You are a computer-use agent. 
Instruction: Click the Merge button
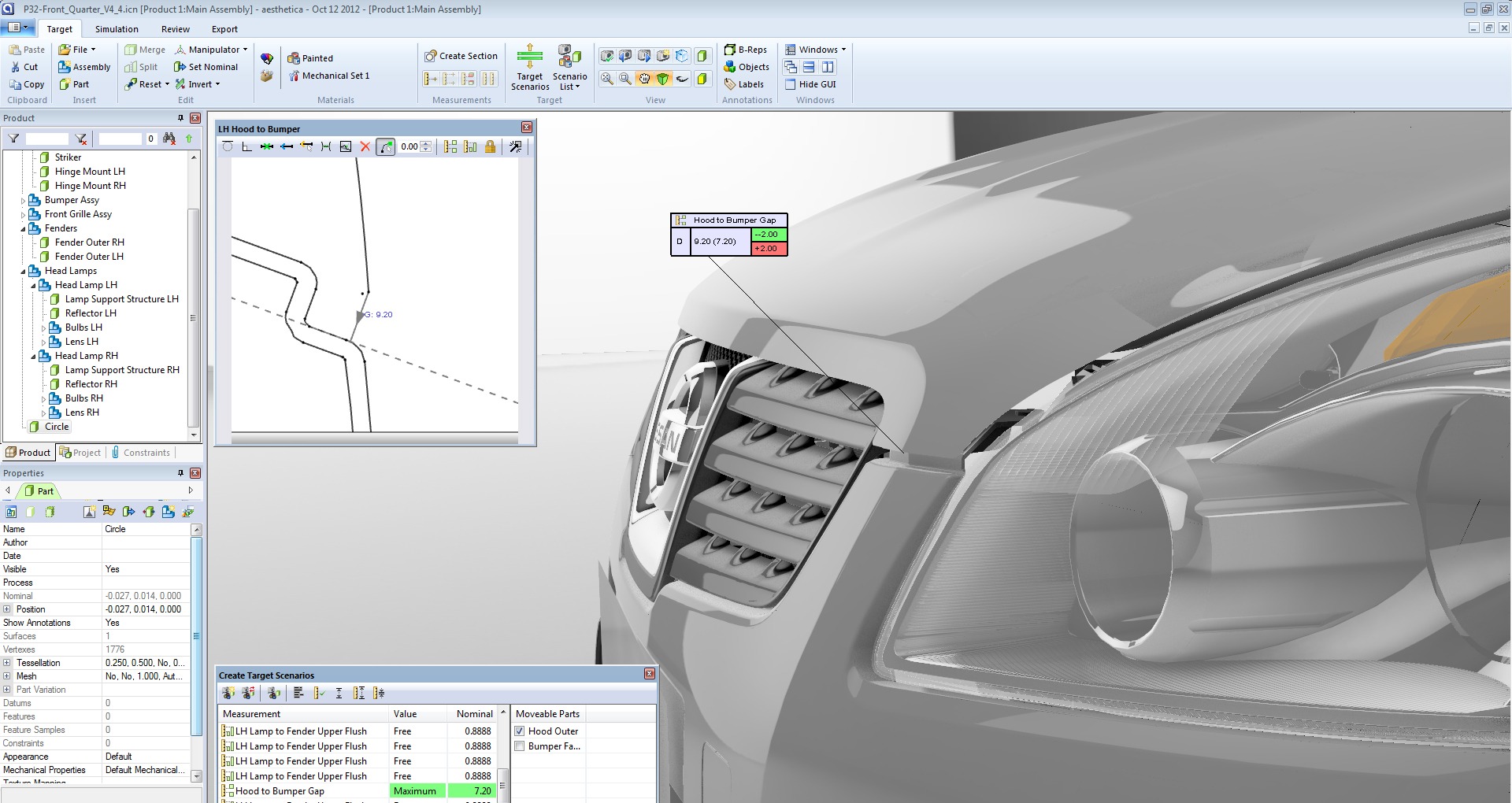point(145,50)
